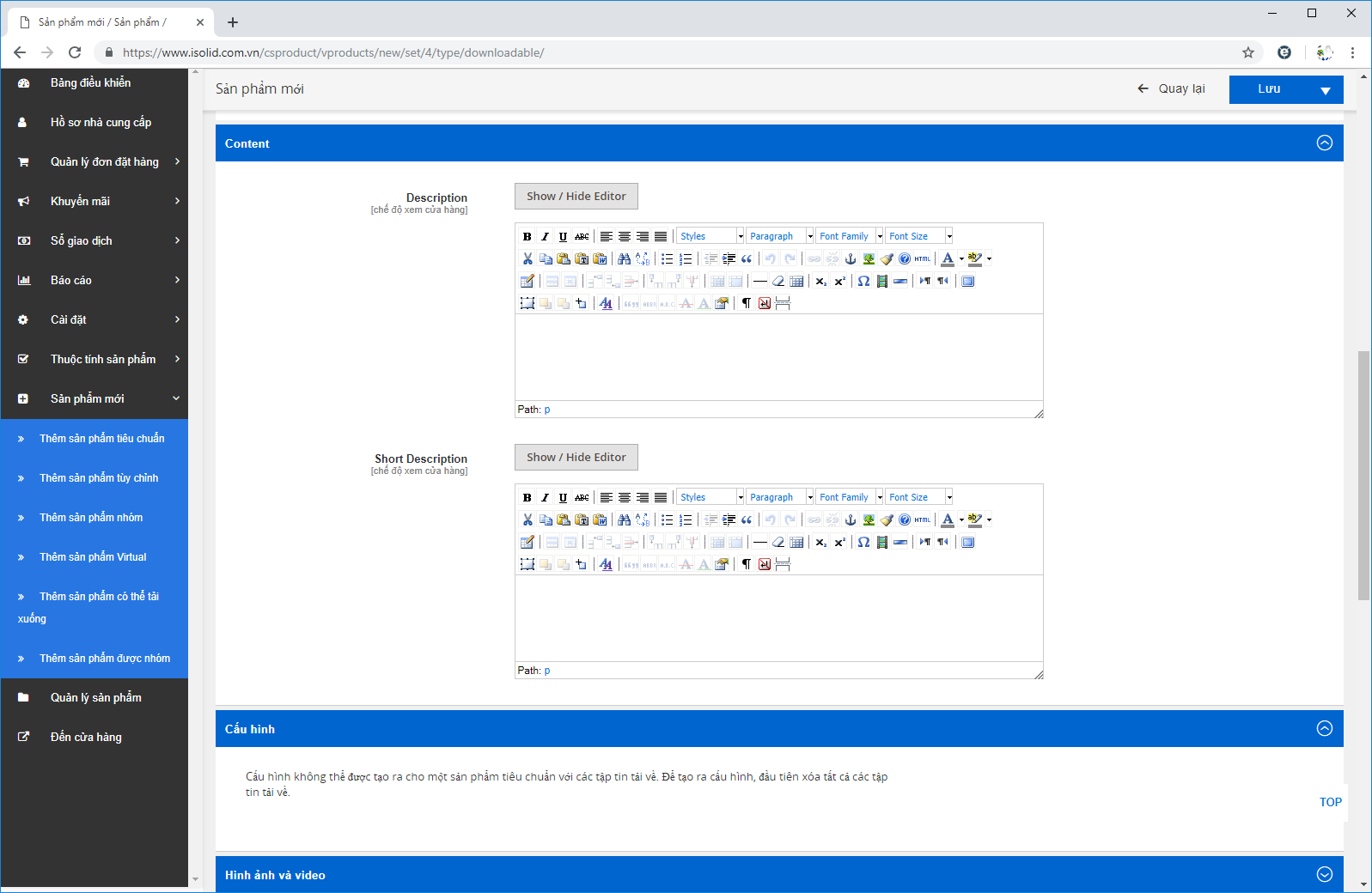This screenshot has width=1372, height=893.
Task: Click the insert image icon in the Short Description editor
Action: click(x=869, y=519)
